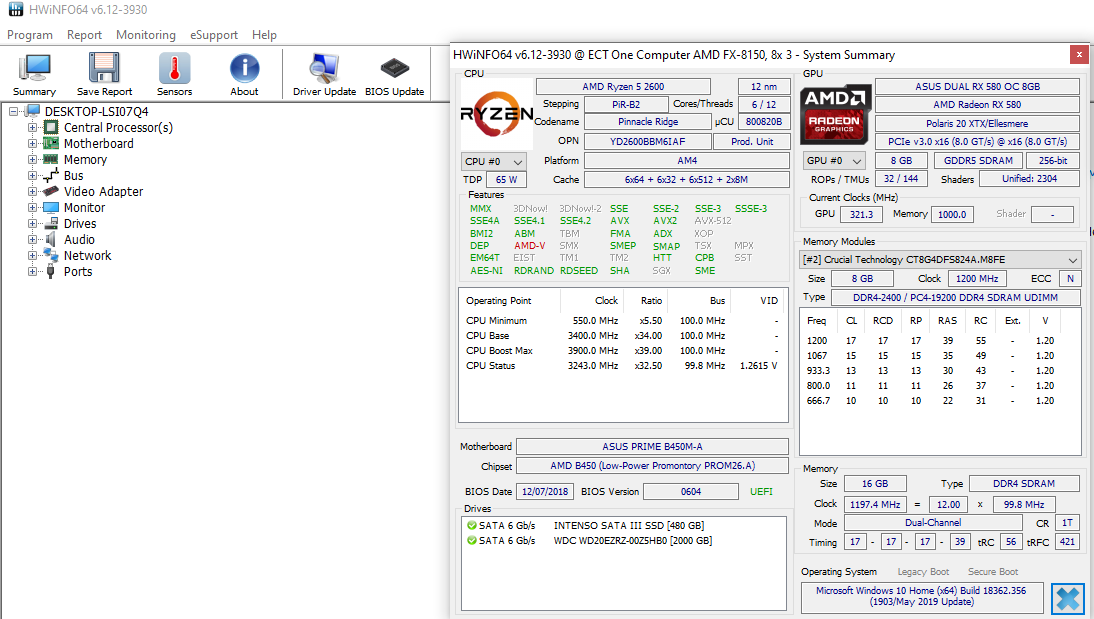Click the DESKTOP-LSI07Q4 computer icon
The height and width of the screenshot is (619, 1094).
(32, 111)
